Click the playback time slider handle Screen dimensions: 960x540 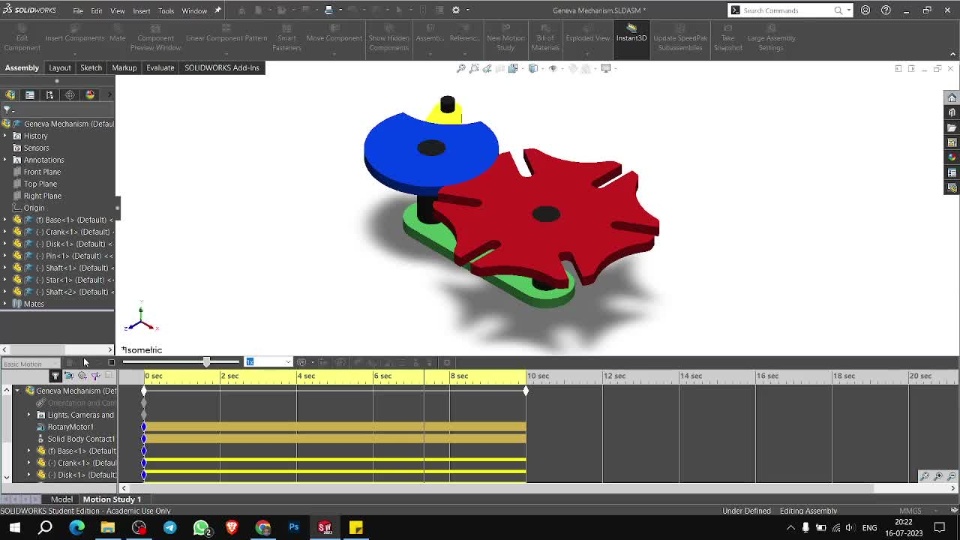[207, 362]
